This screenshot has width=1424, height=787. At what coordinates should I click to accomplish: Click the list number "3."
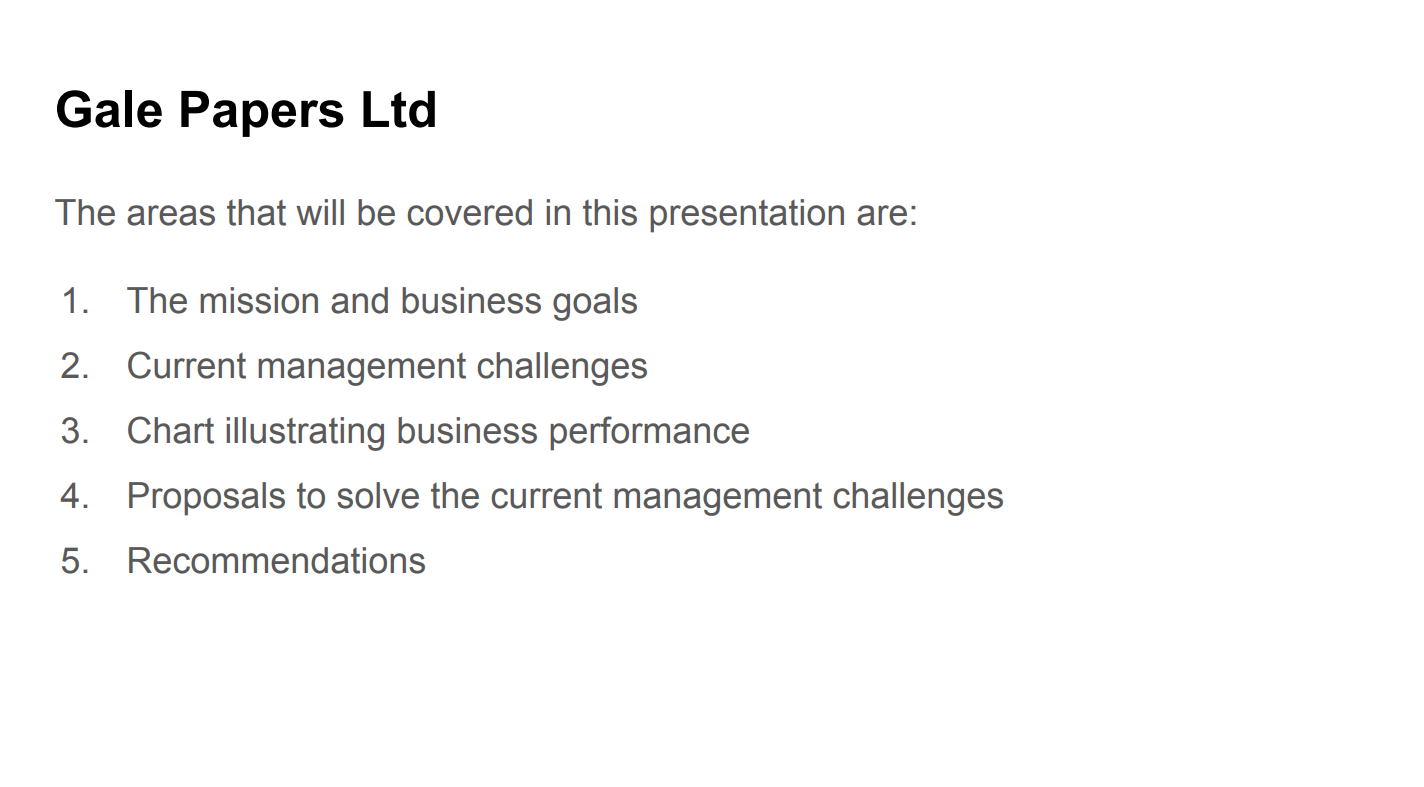tap(75, 431)
